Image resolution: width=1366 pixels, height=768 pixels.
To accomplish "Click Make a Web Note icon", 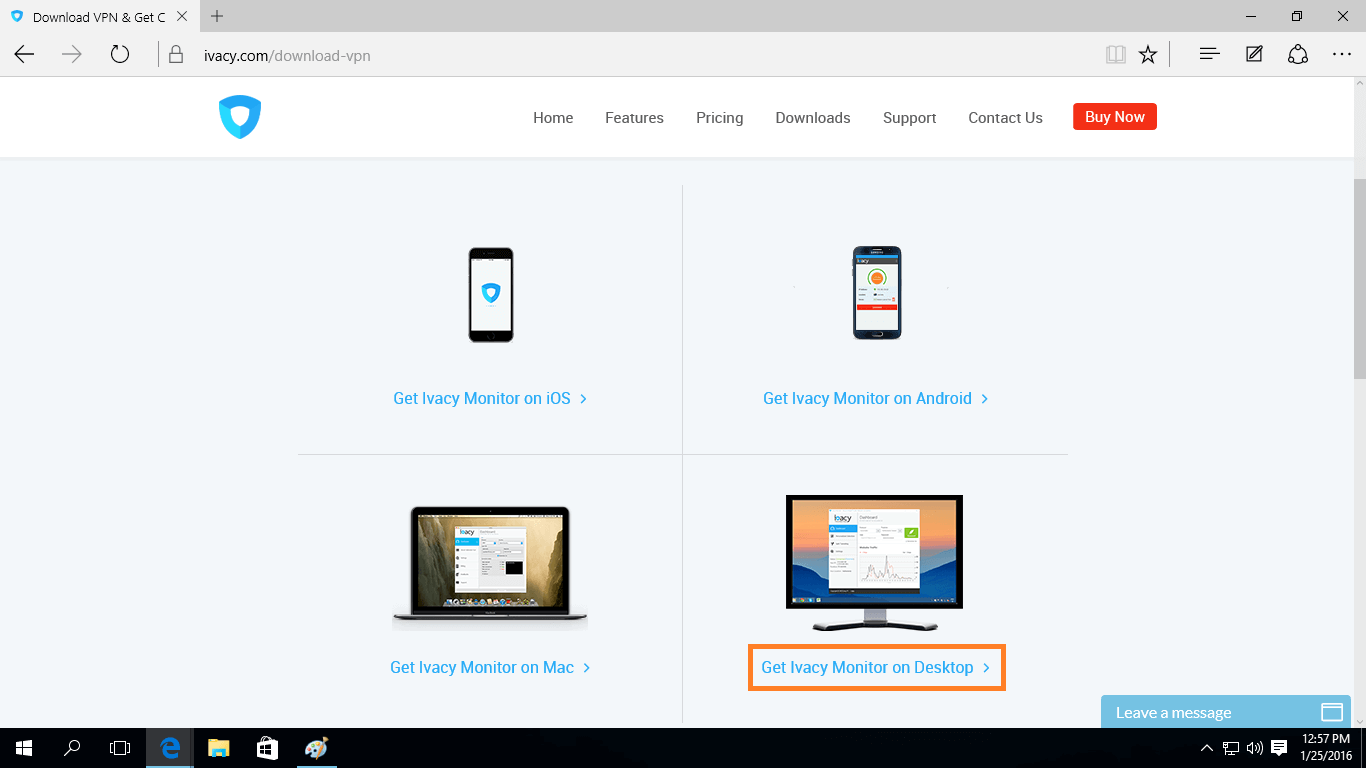I will (1254, 55).
